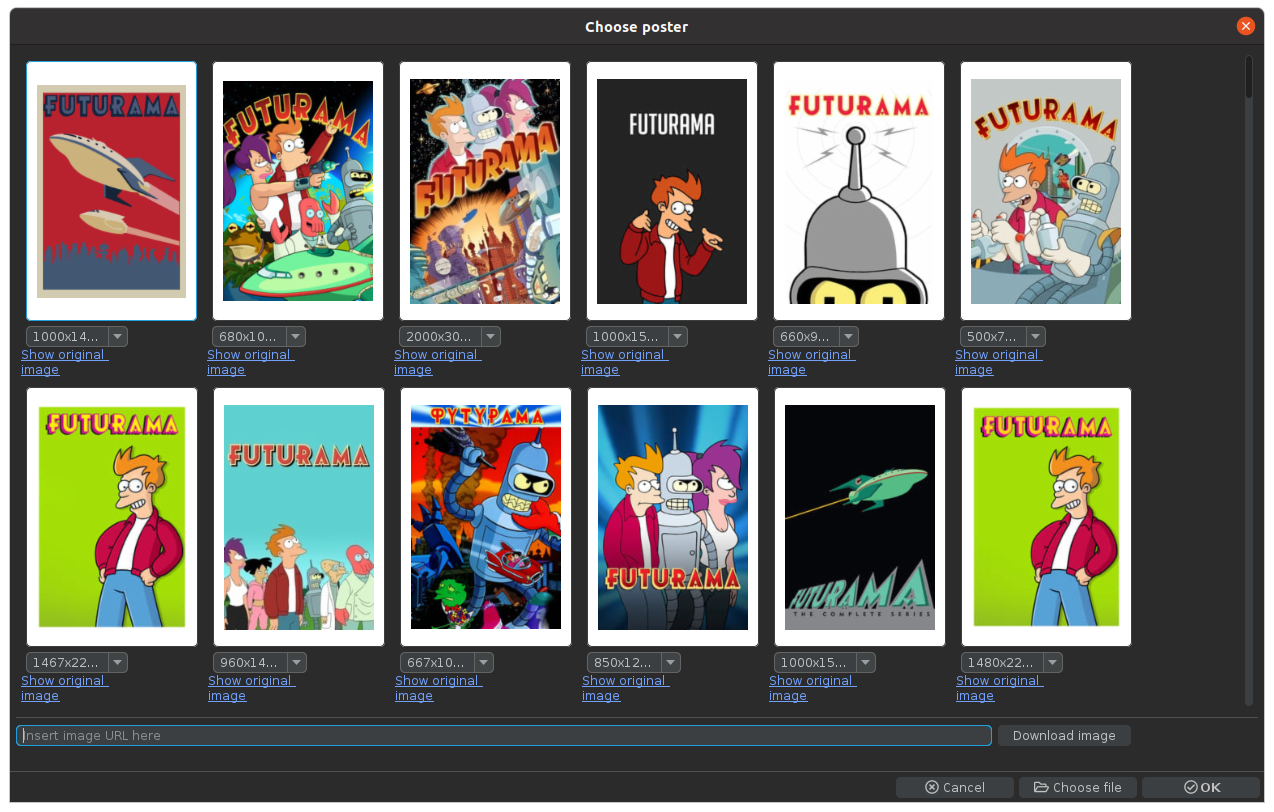The image size is (1274, 812).
Task: Confirm with the OK button
Action: (x=1201, y=788)
